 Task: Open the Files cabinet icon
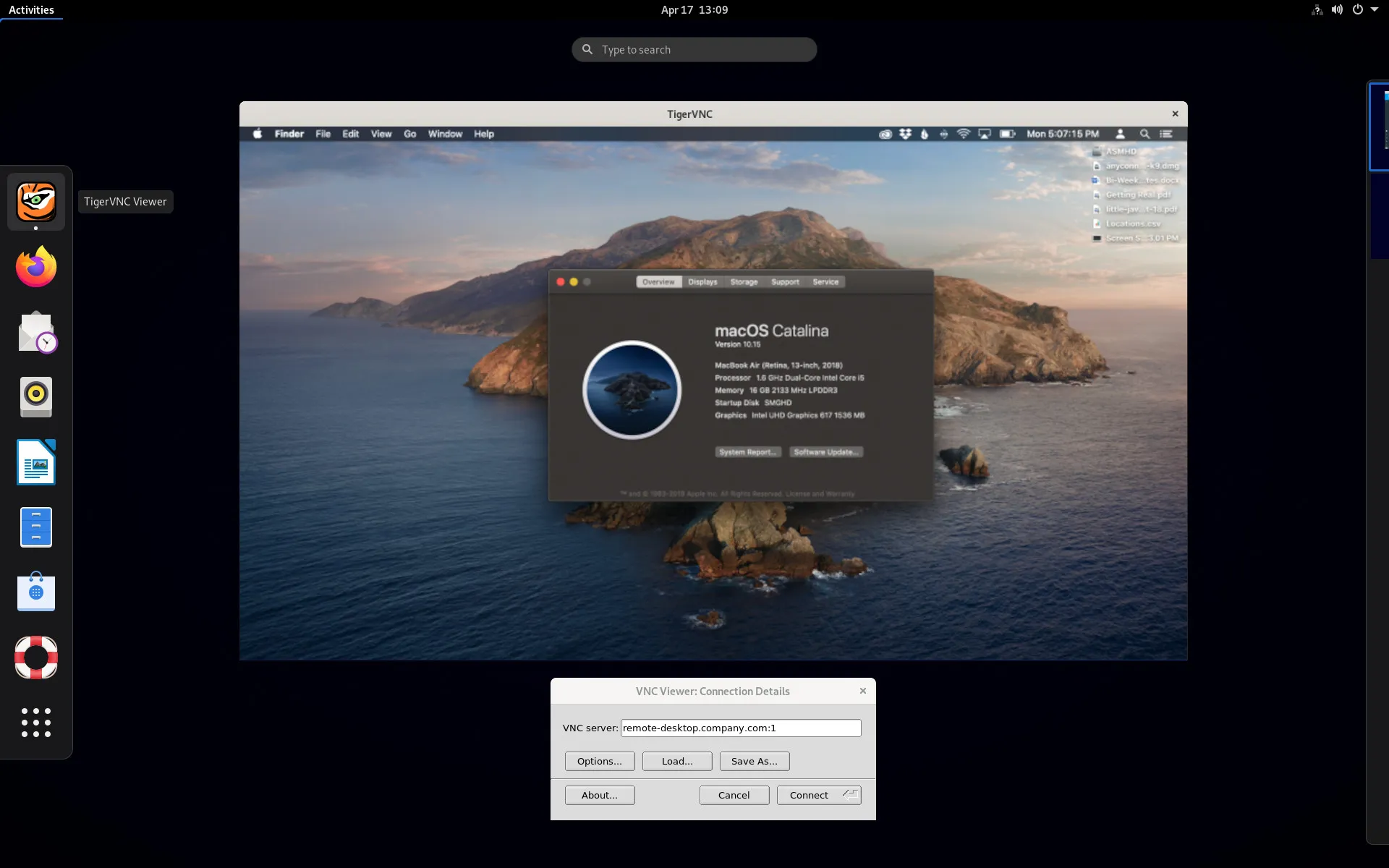click(x=36, y=527)
